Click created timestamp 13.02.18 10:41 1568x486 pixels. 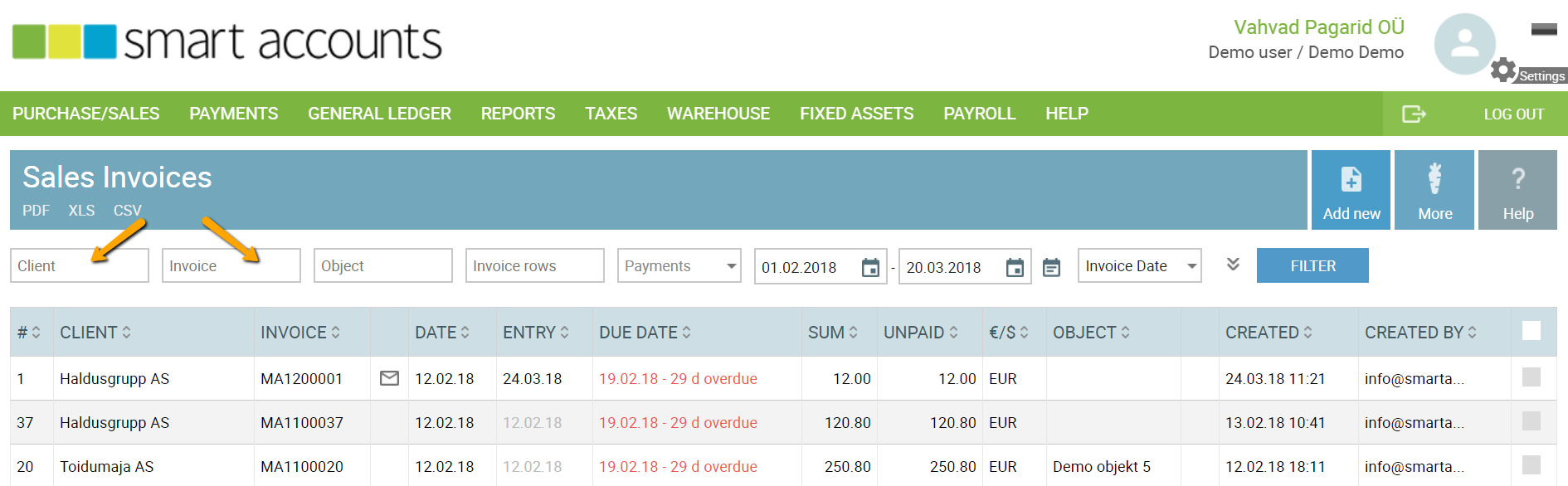pos(1275,423)
